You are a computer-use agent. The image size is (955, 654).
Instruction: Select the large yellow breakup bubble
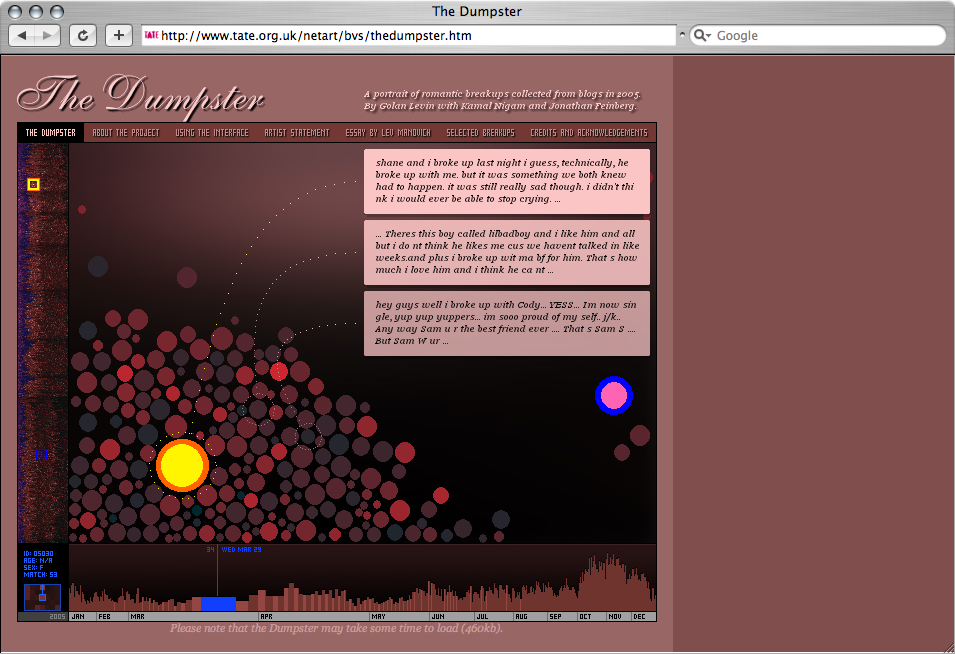point(182,466)
